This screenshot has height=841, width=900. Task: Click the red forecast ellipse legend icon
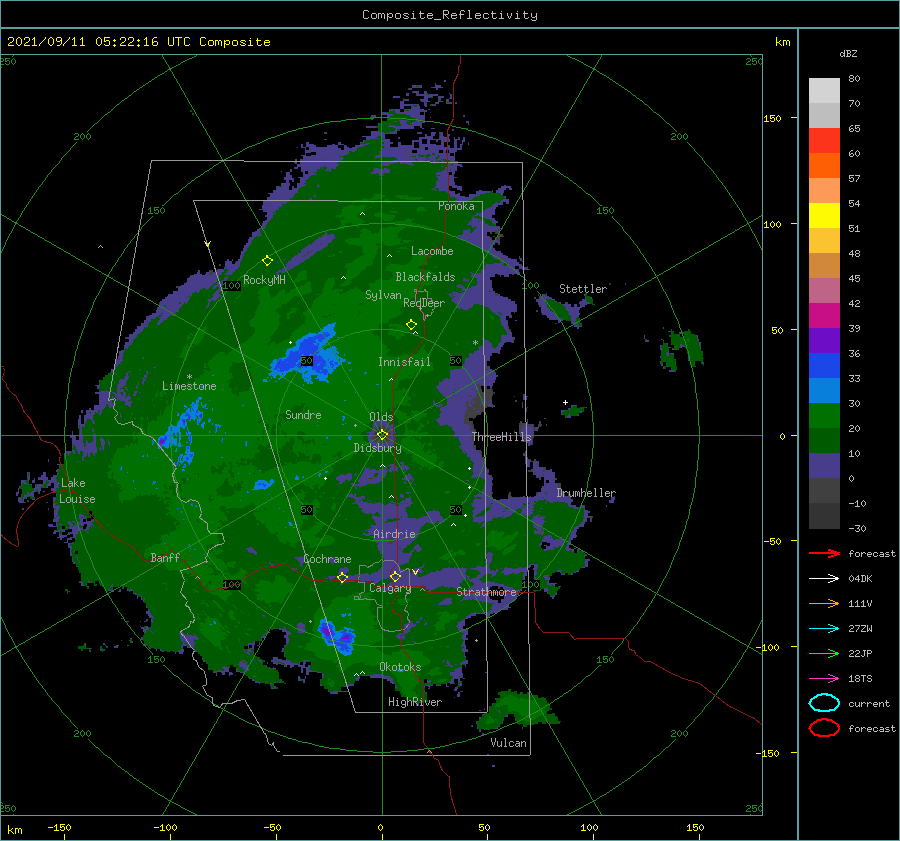pos(824,728)
